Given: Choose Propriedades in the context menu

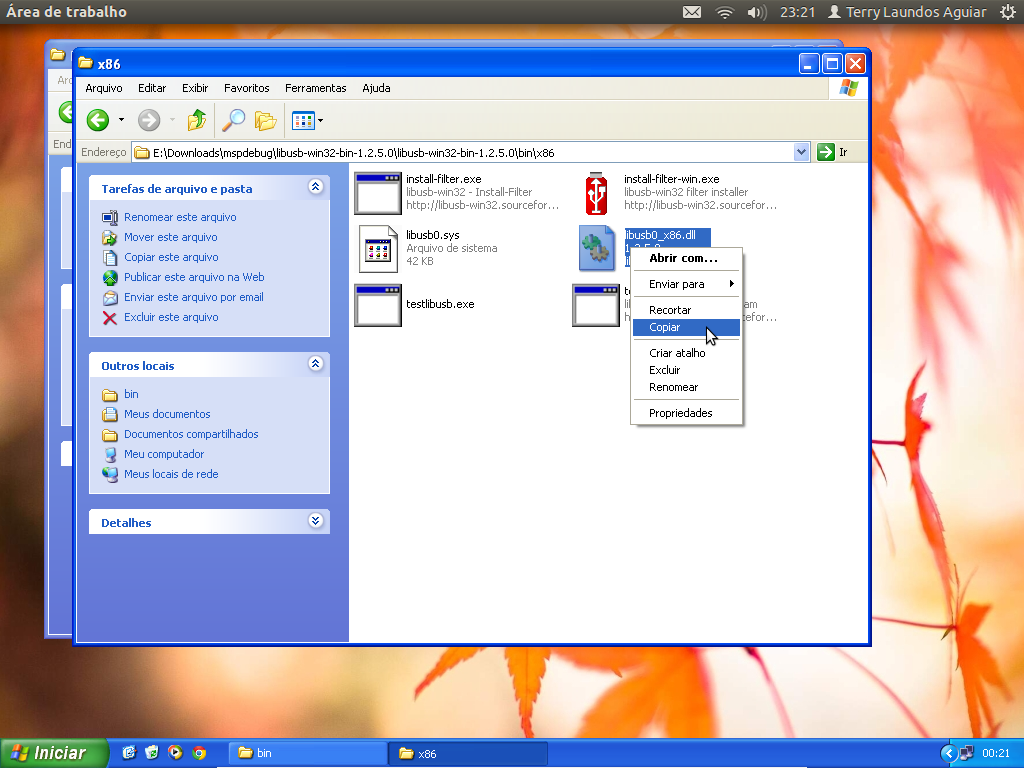Looking at the screenshot, I should [686, 413].
